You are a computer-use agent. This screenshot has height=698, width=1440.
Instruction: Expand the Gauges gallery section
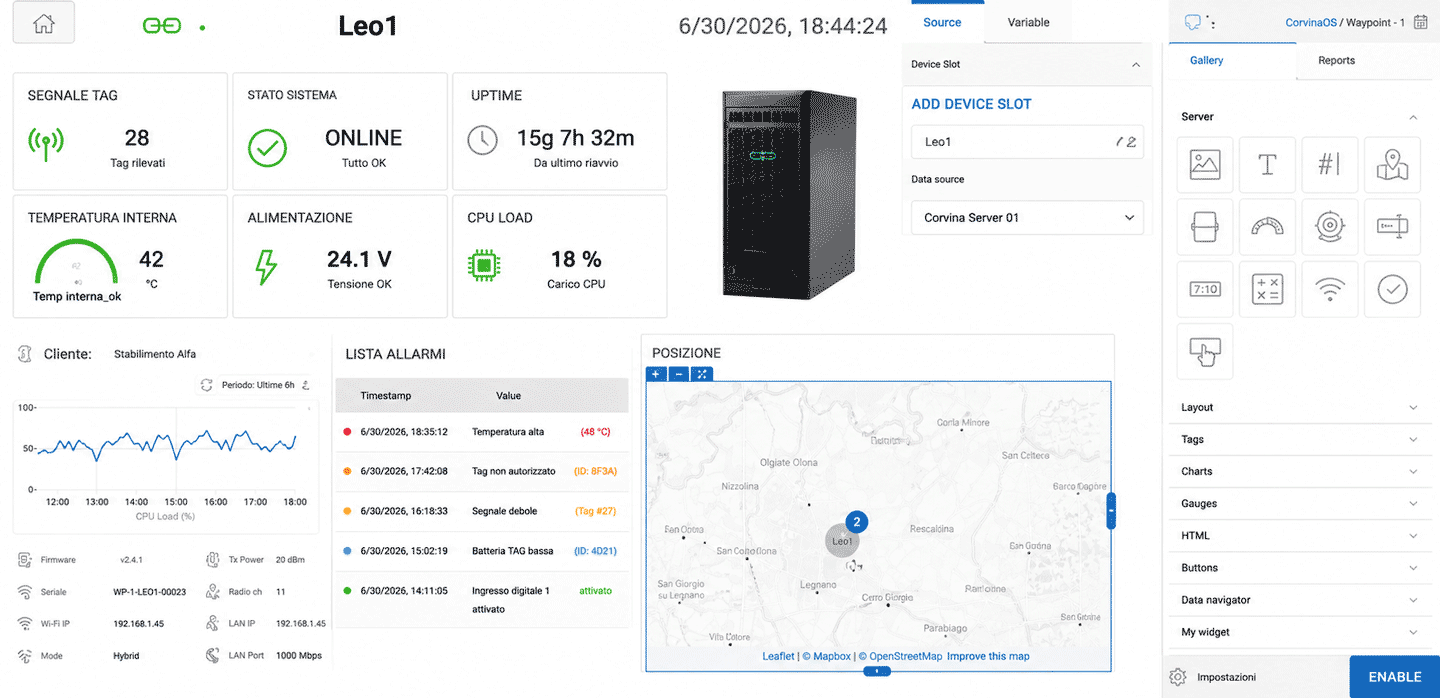[1300, 503]
